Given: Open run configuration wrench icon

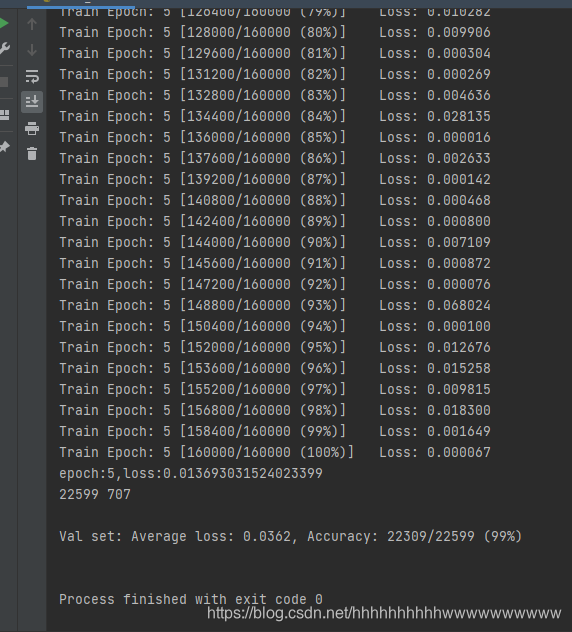Looking at the screenshot, I should coord(4,48).
